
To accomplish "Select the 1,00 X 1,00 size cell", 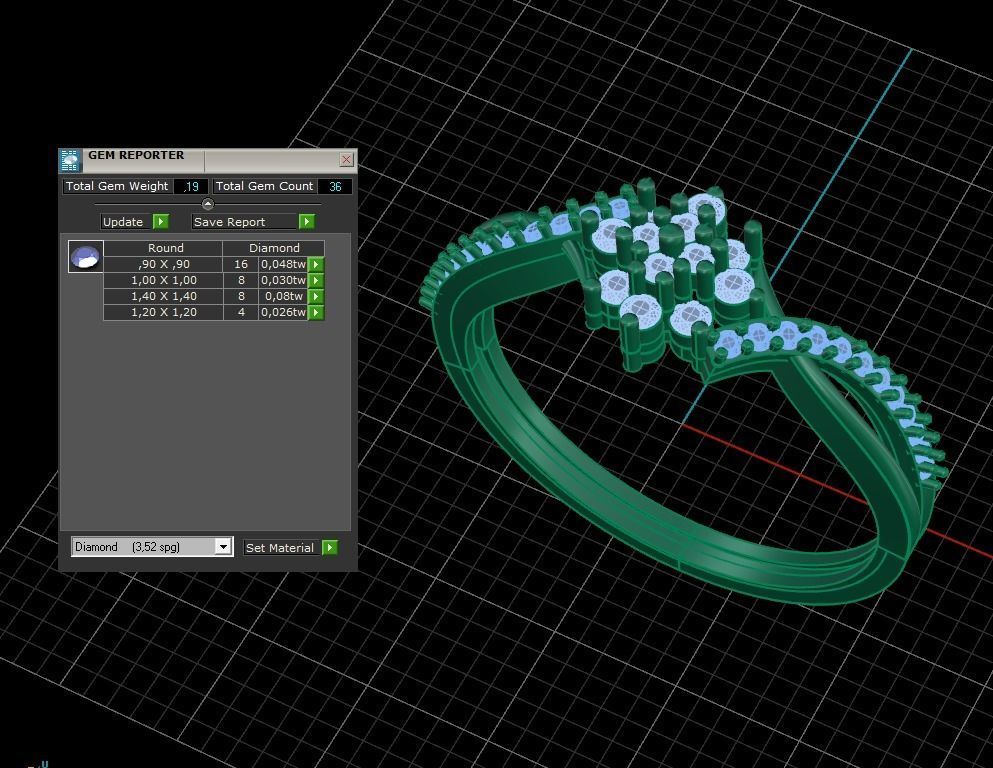I will pos(163,280).
